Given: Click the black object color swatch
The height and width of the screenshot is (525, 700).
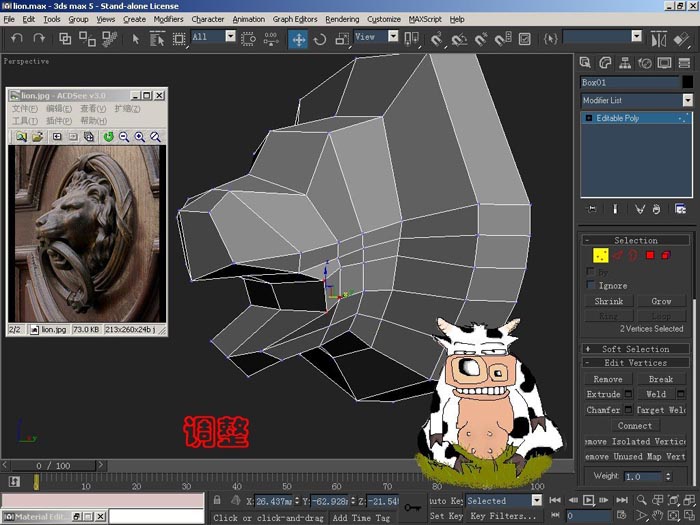Looking at the screenshot, I should 688,82.
